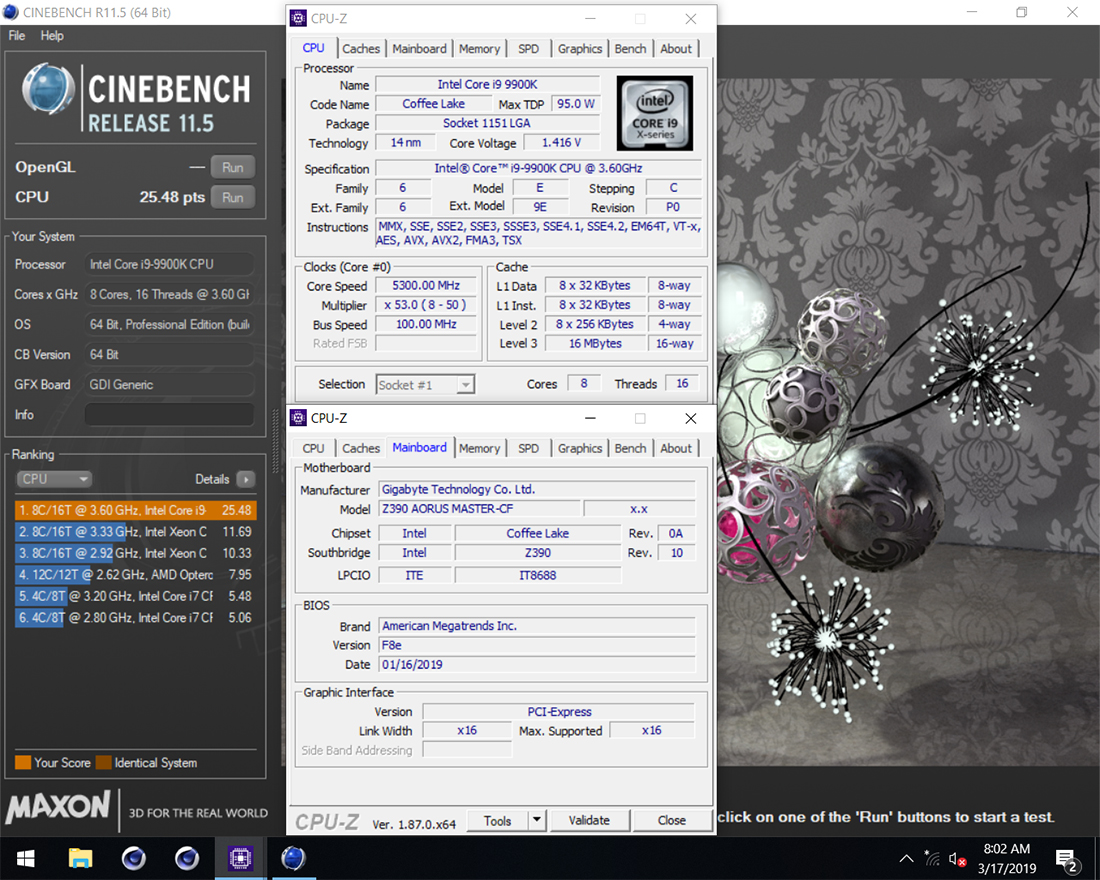Open the File menu in Cinebench
1100x880 pixels.
[17, 36]
